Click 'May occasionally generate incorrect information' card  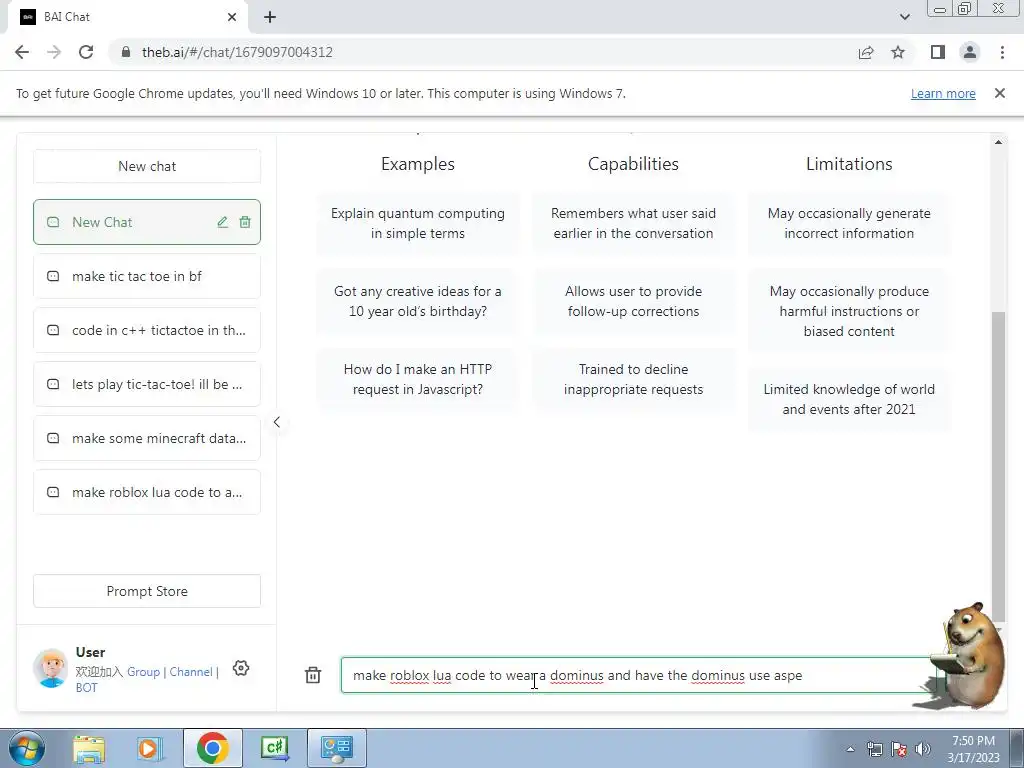pyautogui.click(x=849, y=223)
